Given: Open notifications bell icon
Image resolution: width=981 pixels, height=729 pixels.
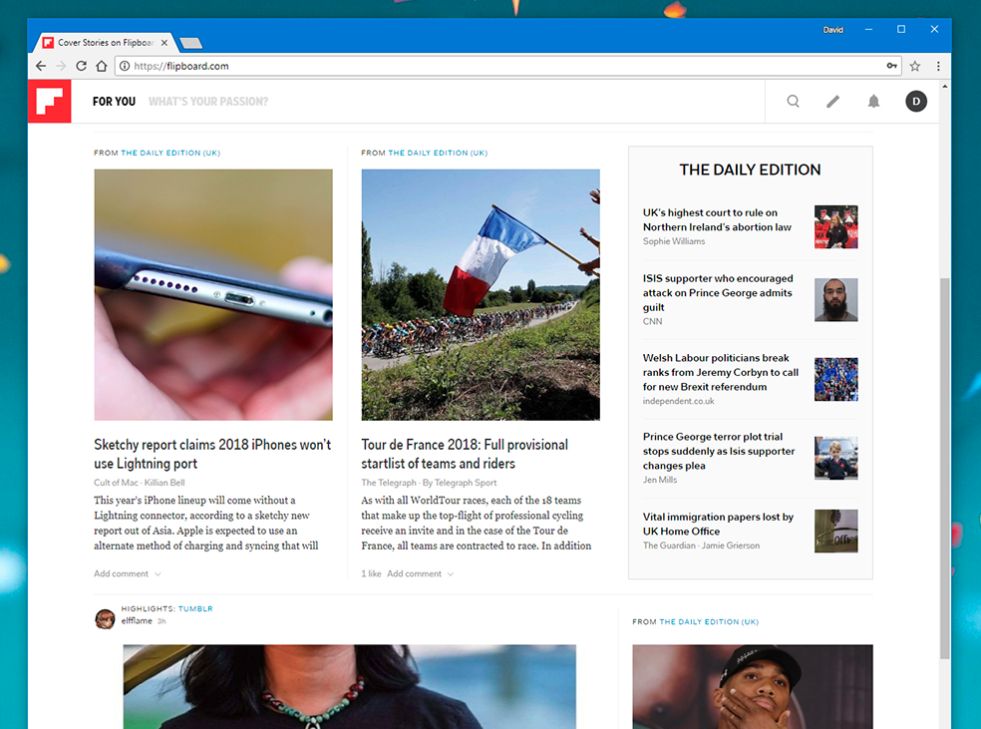Looking at the screenshot, I should click(x=873, y=101).
